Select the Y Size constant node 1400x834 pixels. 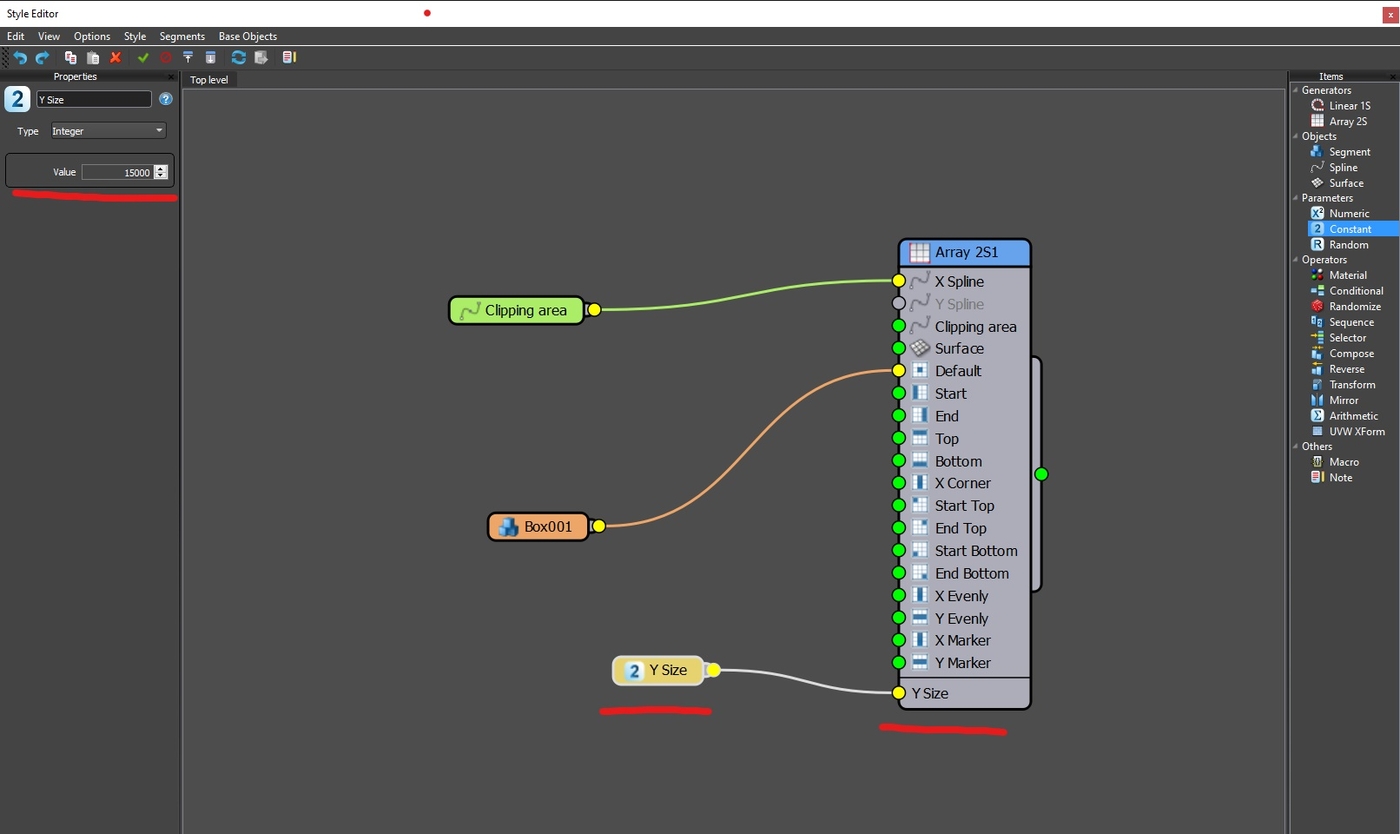pos(658,670)
